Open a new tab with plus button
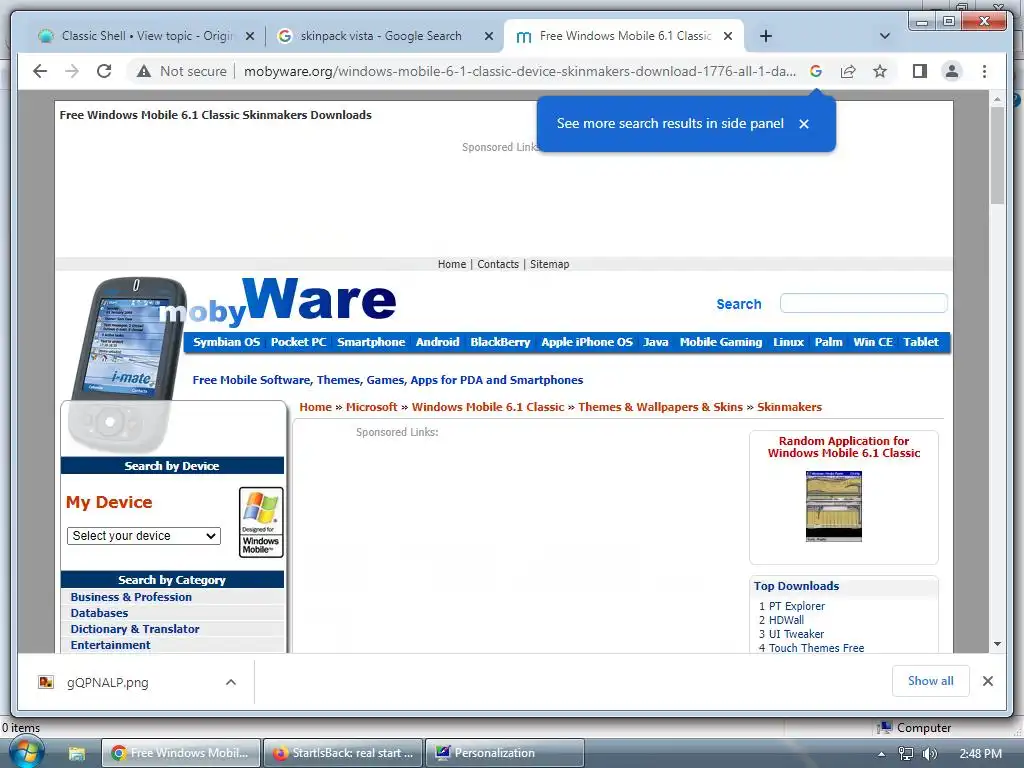1024x768 pixels. tap(766, 36)
